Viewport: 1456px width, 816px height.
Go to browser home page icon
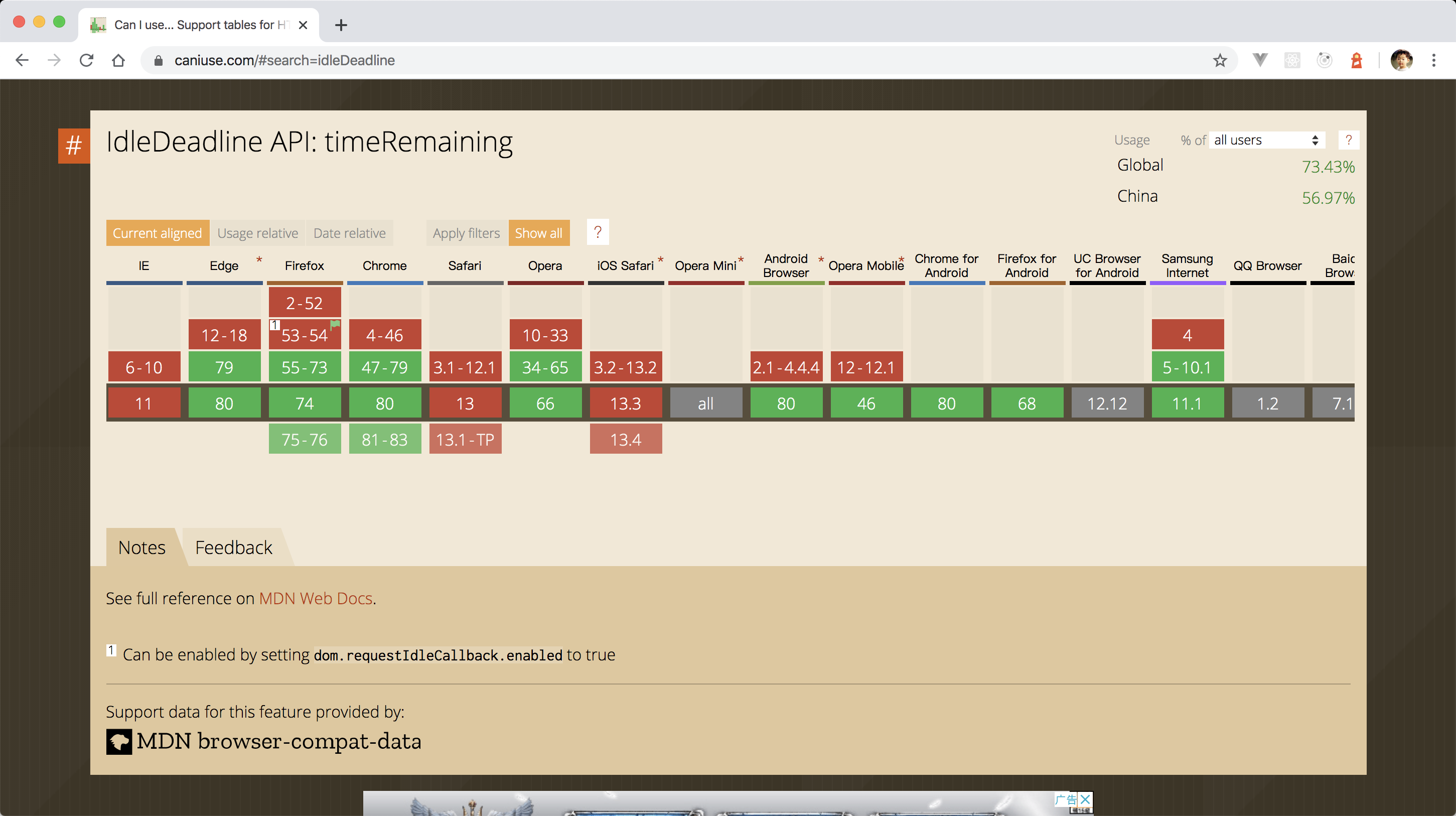[x=118, y=61]
